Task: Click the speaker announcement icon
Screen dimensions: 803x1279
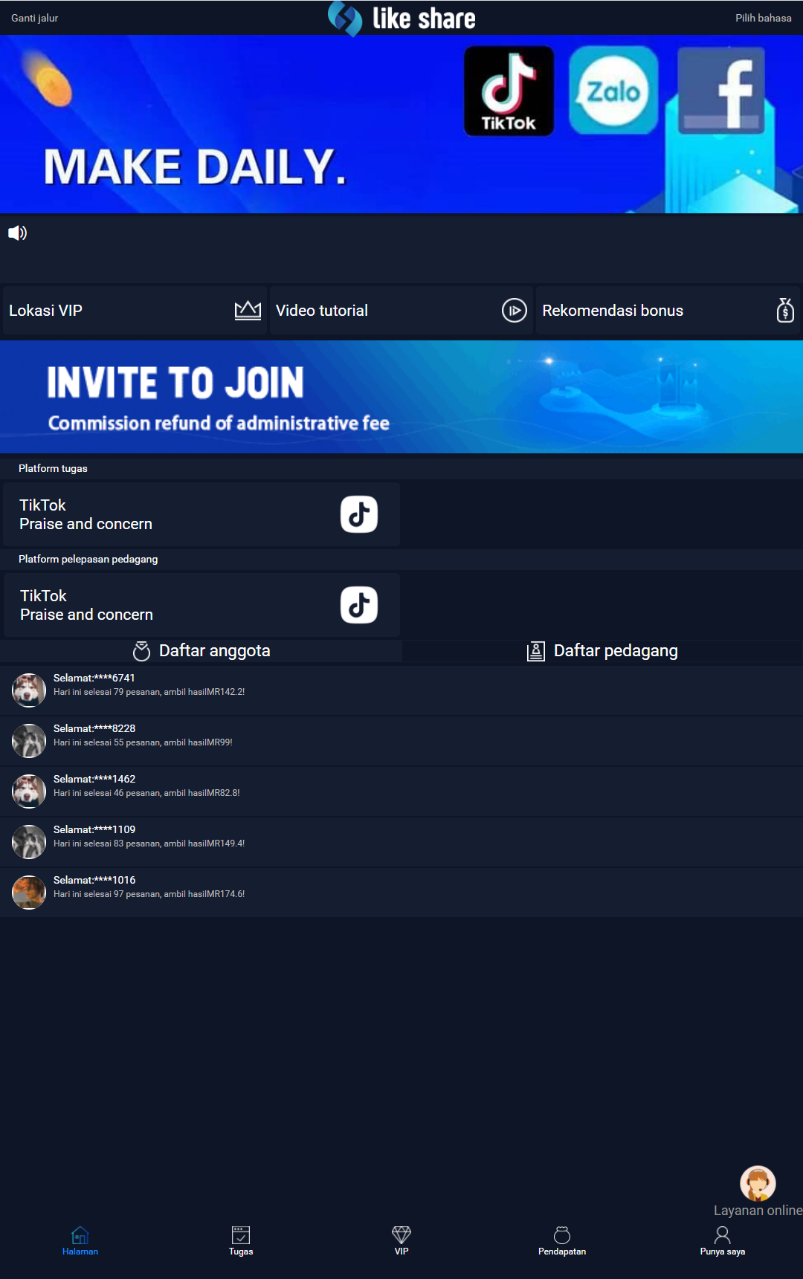Action: pyautogui.click(x=17, y=233)
